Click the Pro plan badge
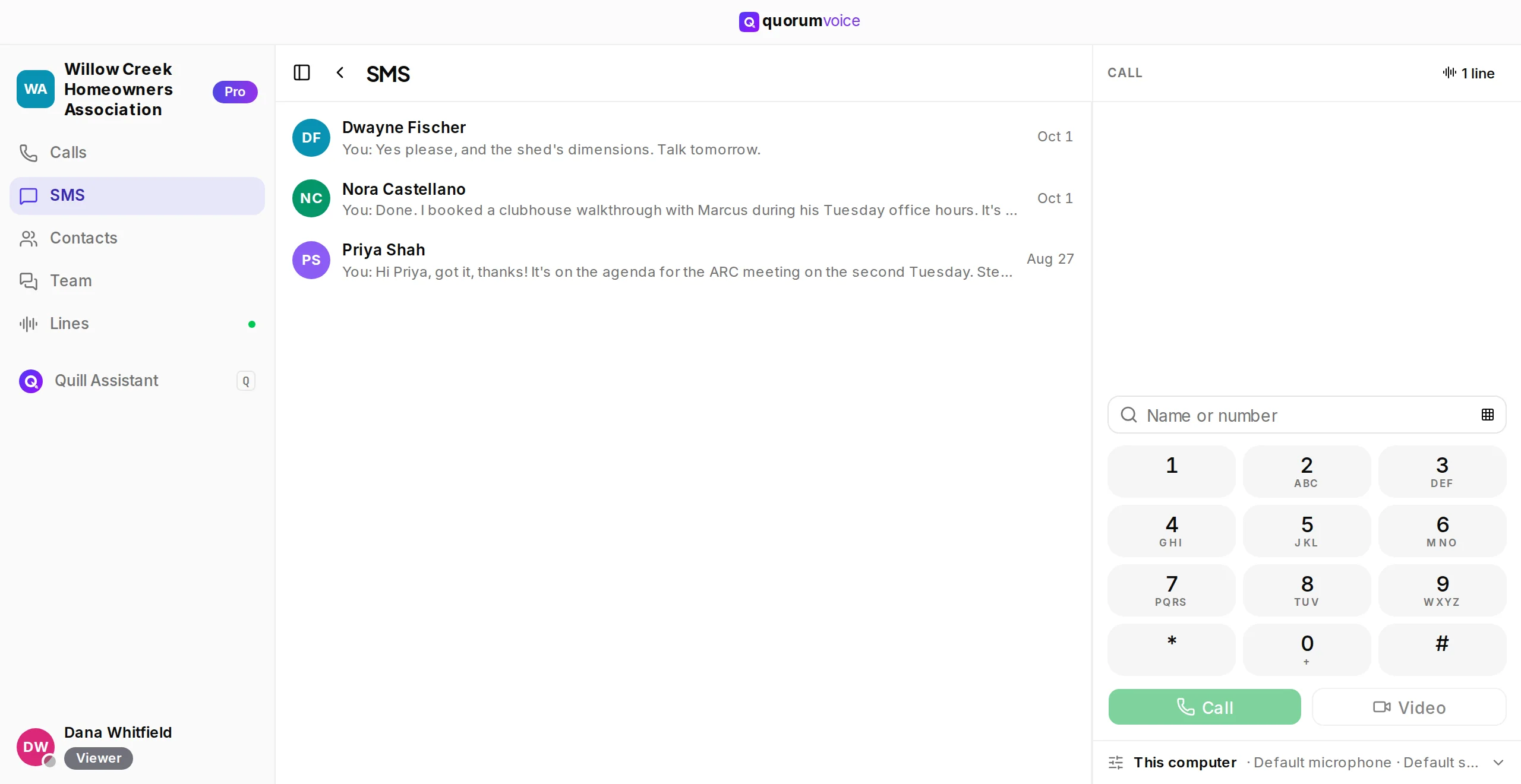This screenshot has height=784, width=1521. pyautogui.click(x=235, y=91)
